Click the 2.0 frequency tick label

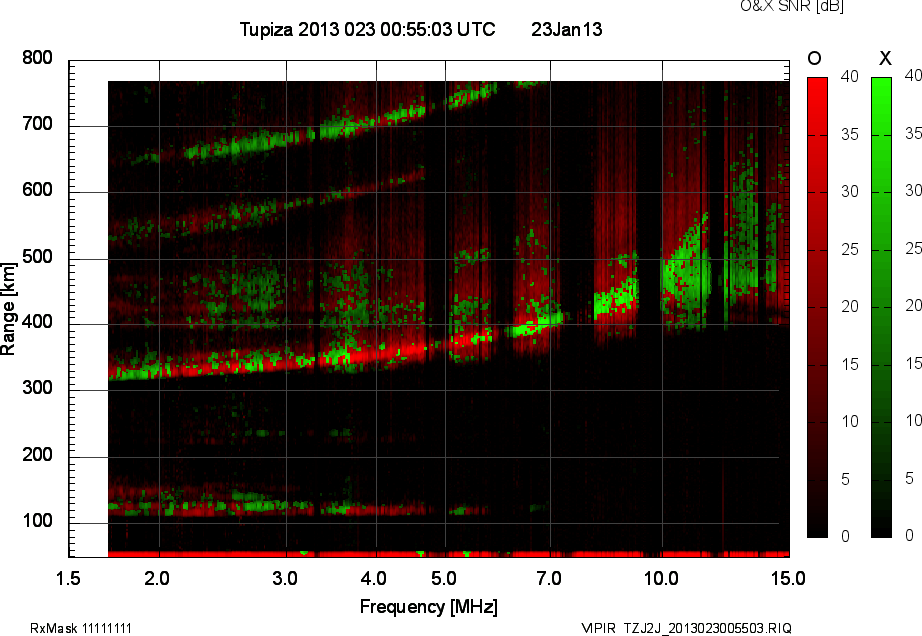[x=157, y=578]
